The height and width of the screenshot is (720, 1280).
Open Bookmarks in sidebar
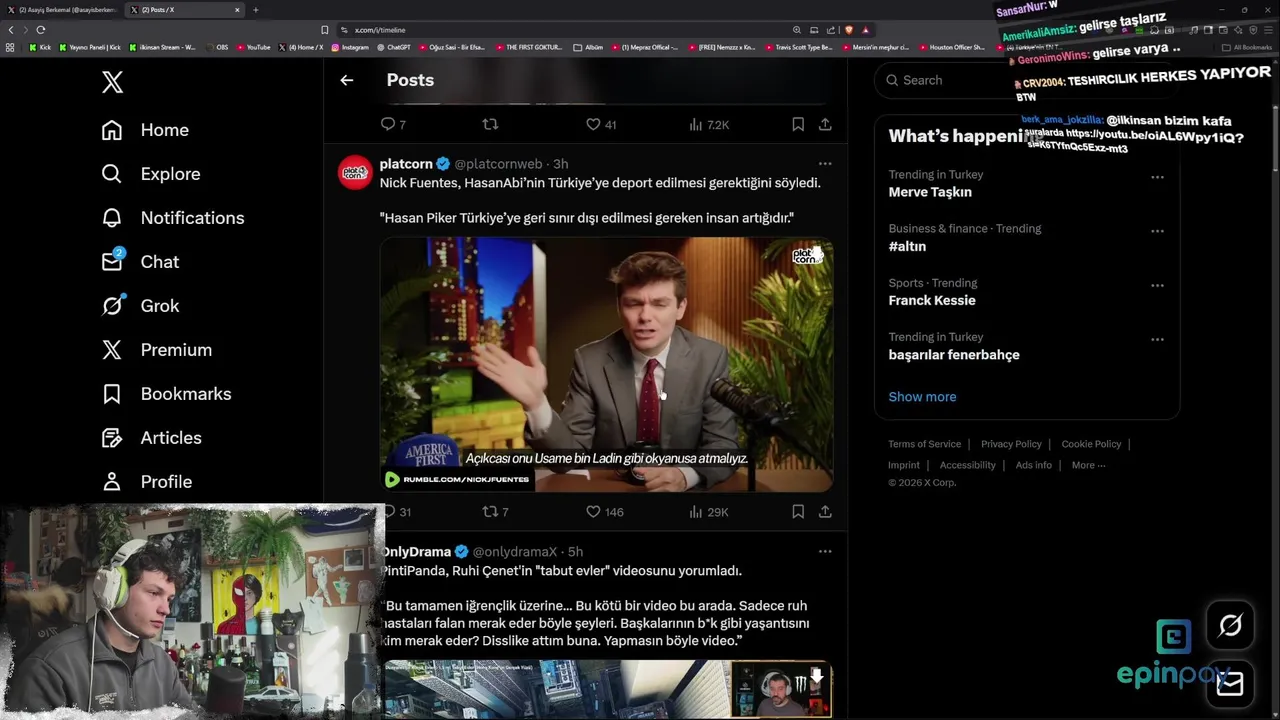[x=166, y=394]
